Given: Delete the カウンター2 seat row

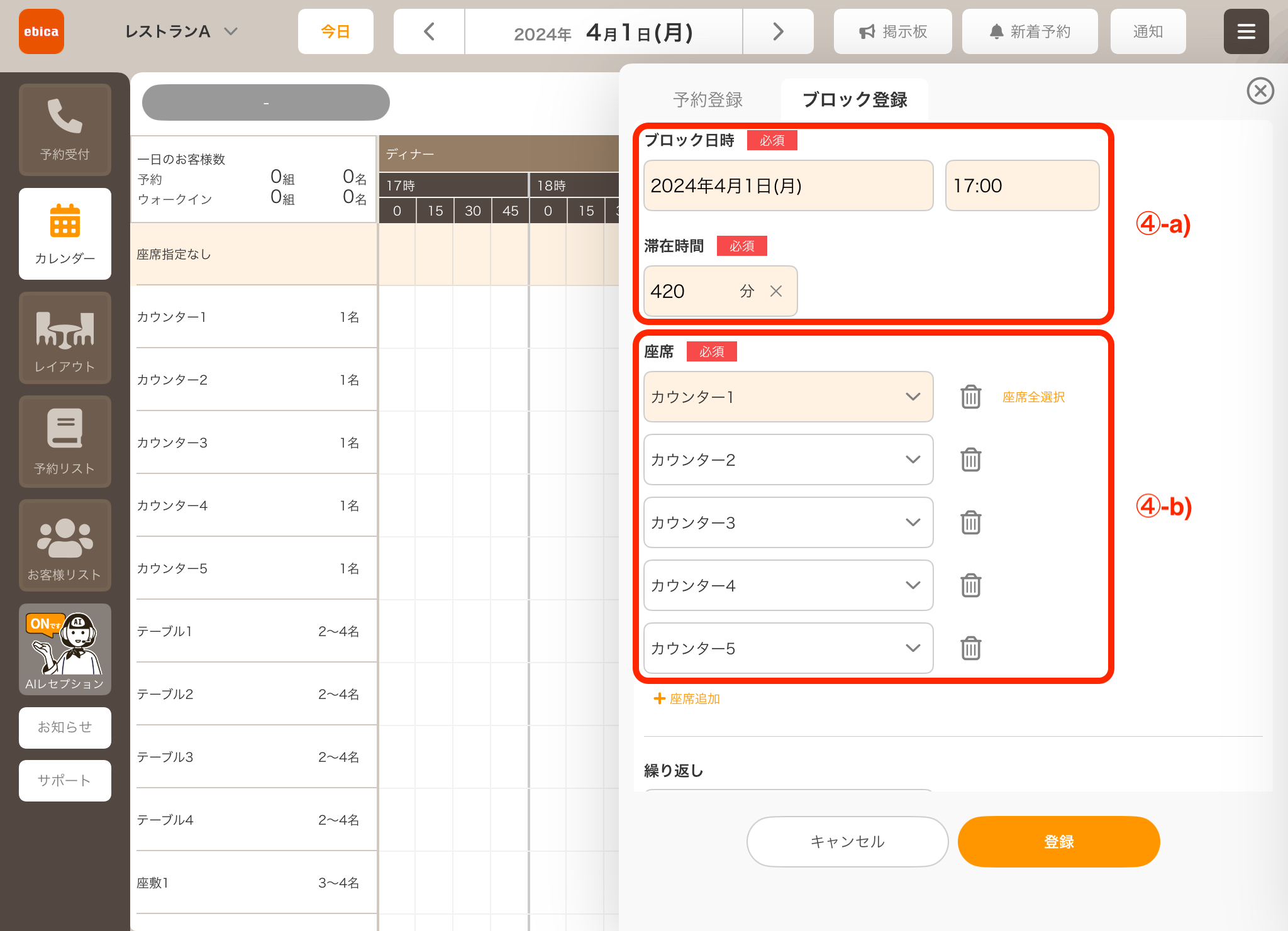Looking at the screenshot, I should tap(970, 460).
